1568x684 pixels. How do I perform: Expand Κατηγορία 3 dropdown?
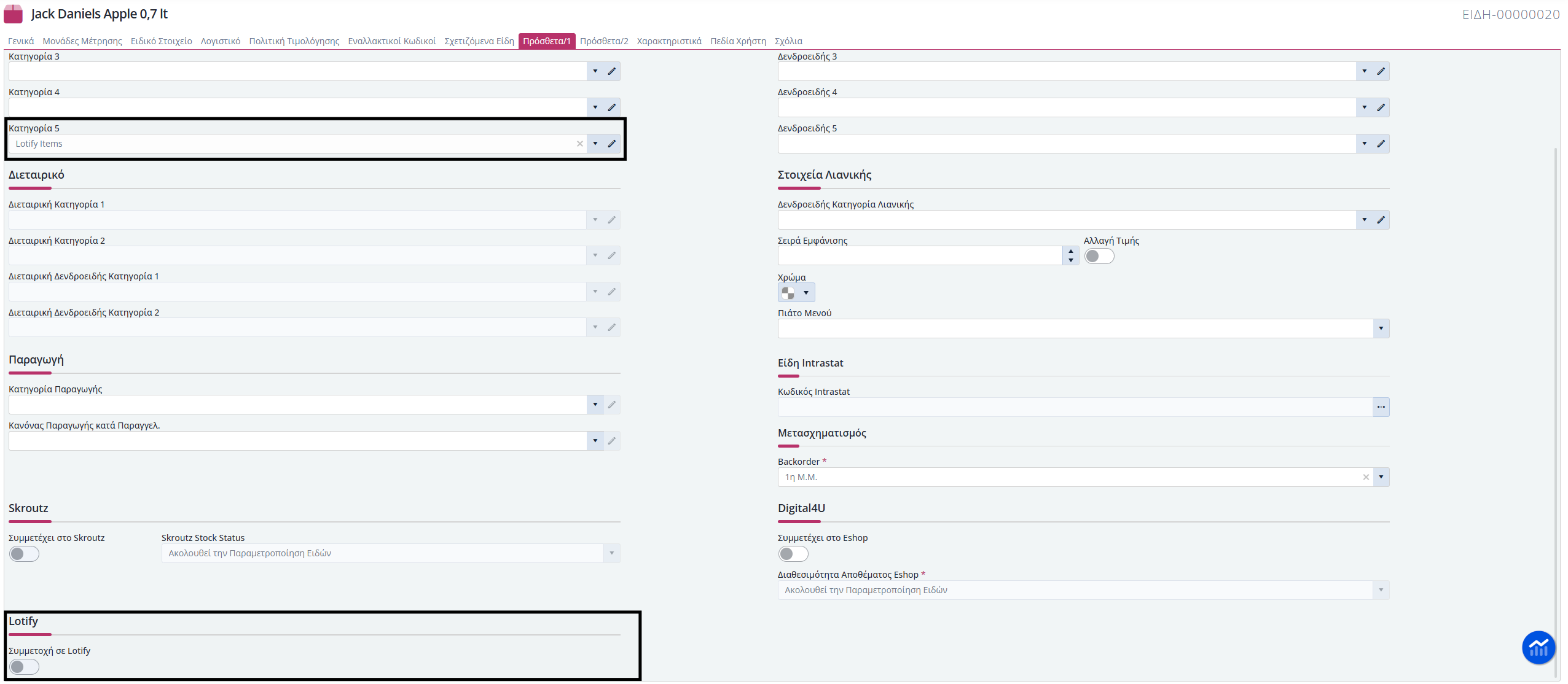click(x=595, y=71)
